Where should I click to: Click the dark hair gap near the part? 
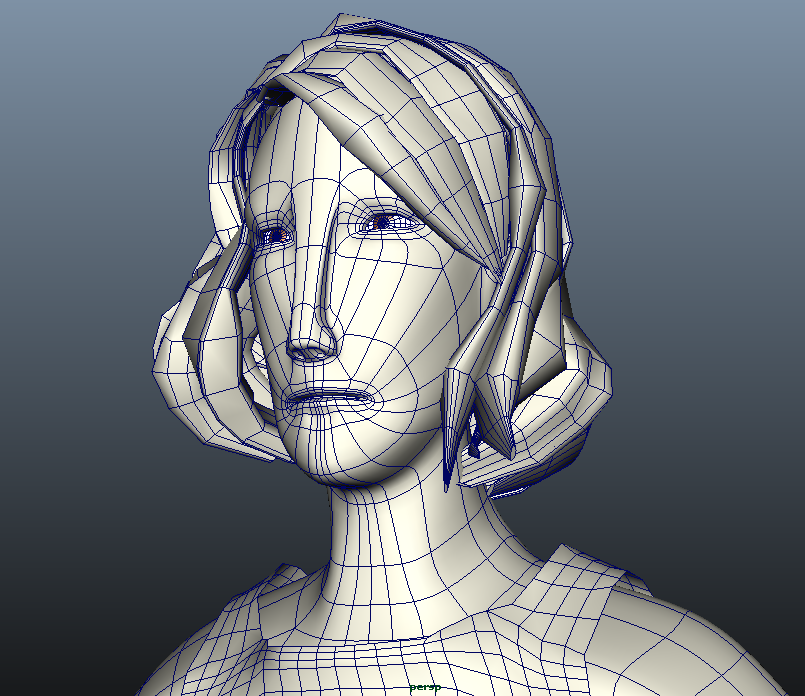pos(273,96)
